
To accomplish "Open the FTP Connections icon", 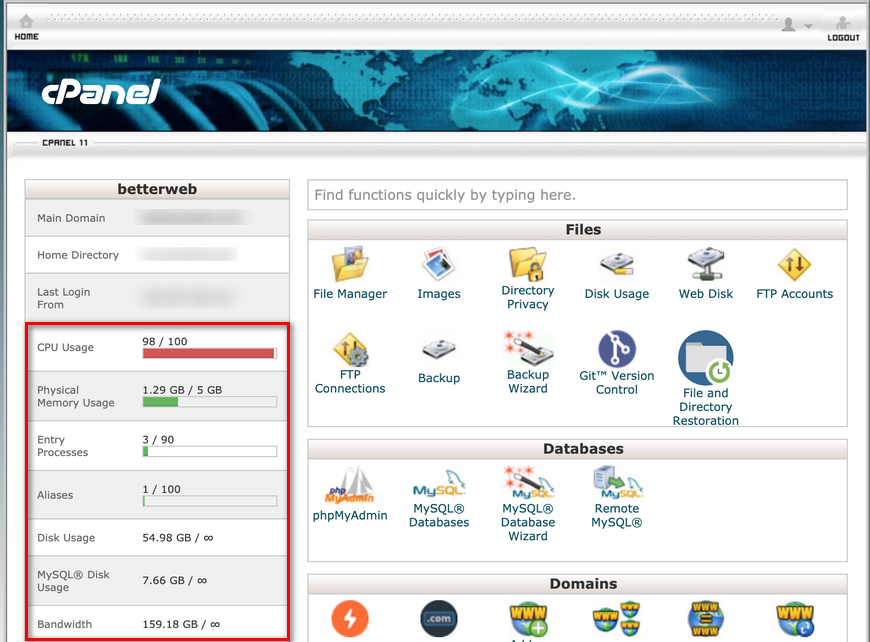I will pos(350,349).
